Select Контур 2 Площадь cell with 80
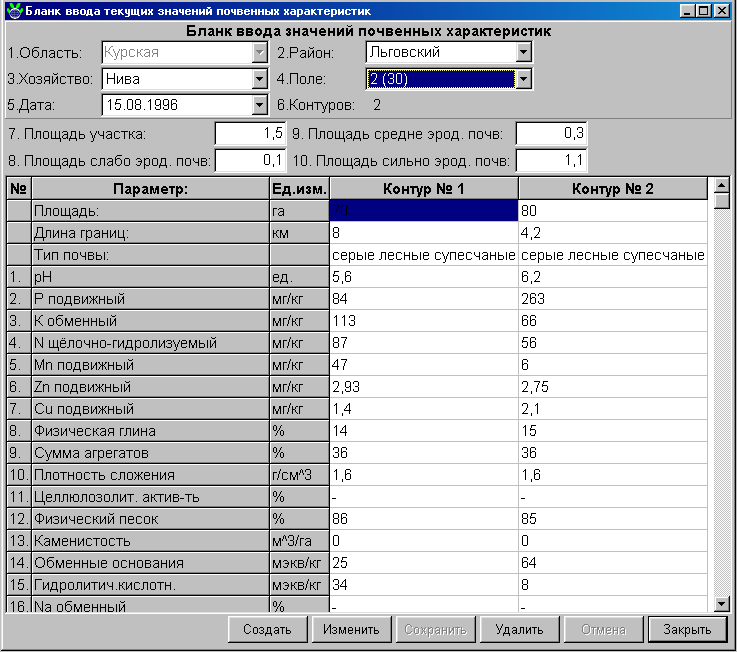 click(x=613, y=211)
